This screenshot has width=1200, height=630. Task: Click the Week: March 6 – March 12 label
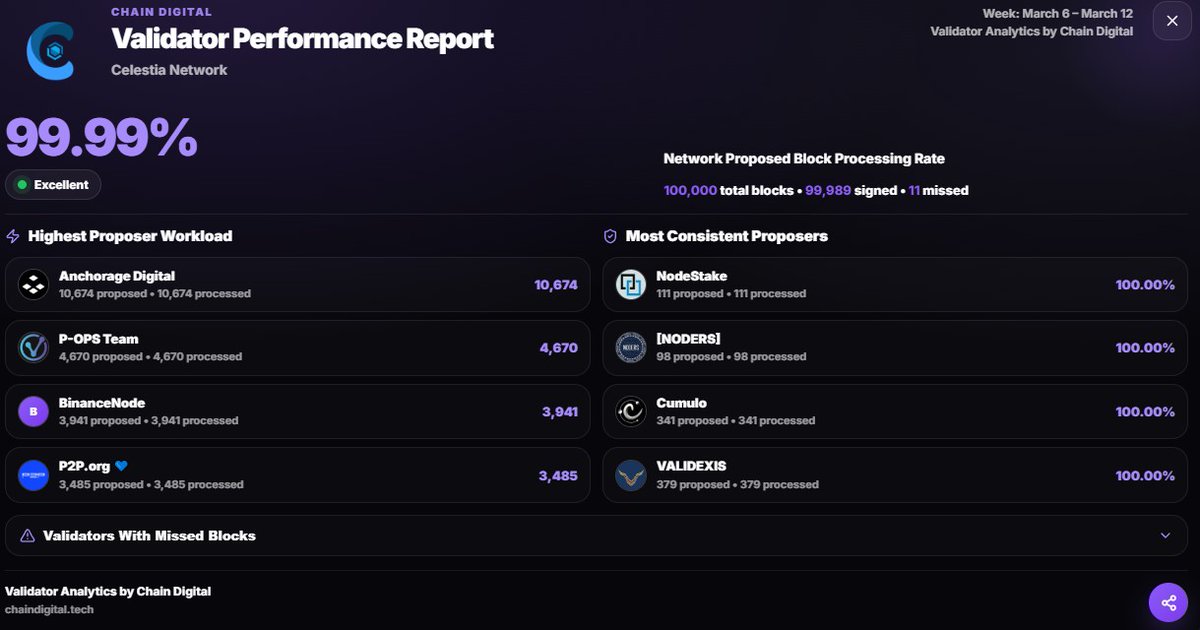coord(1058,14)
